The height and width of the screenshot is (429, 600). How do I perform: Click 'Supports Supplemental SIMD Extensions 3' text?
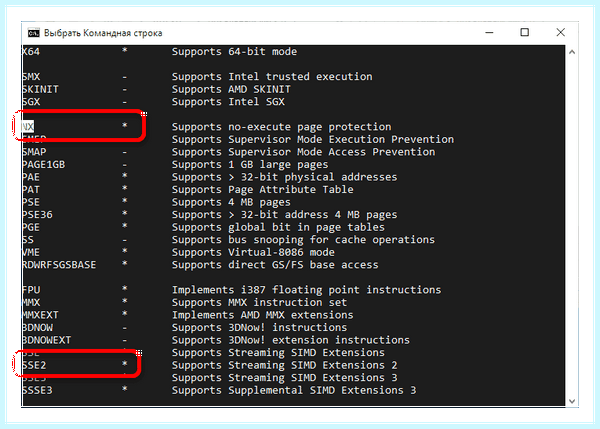294,391
